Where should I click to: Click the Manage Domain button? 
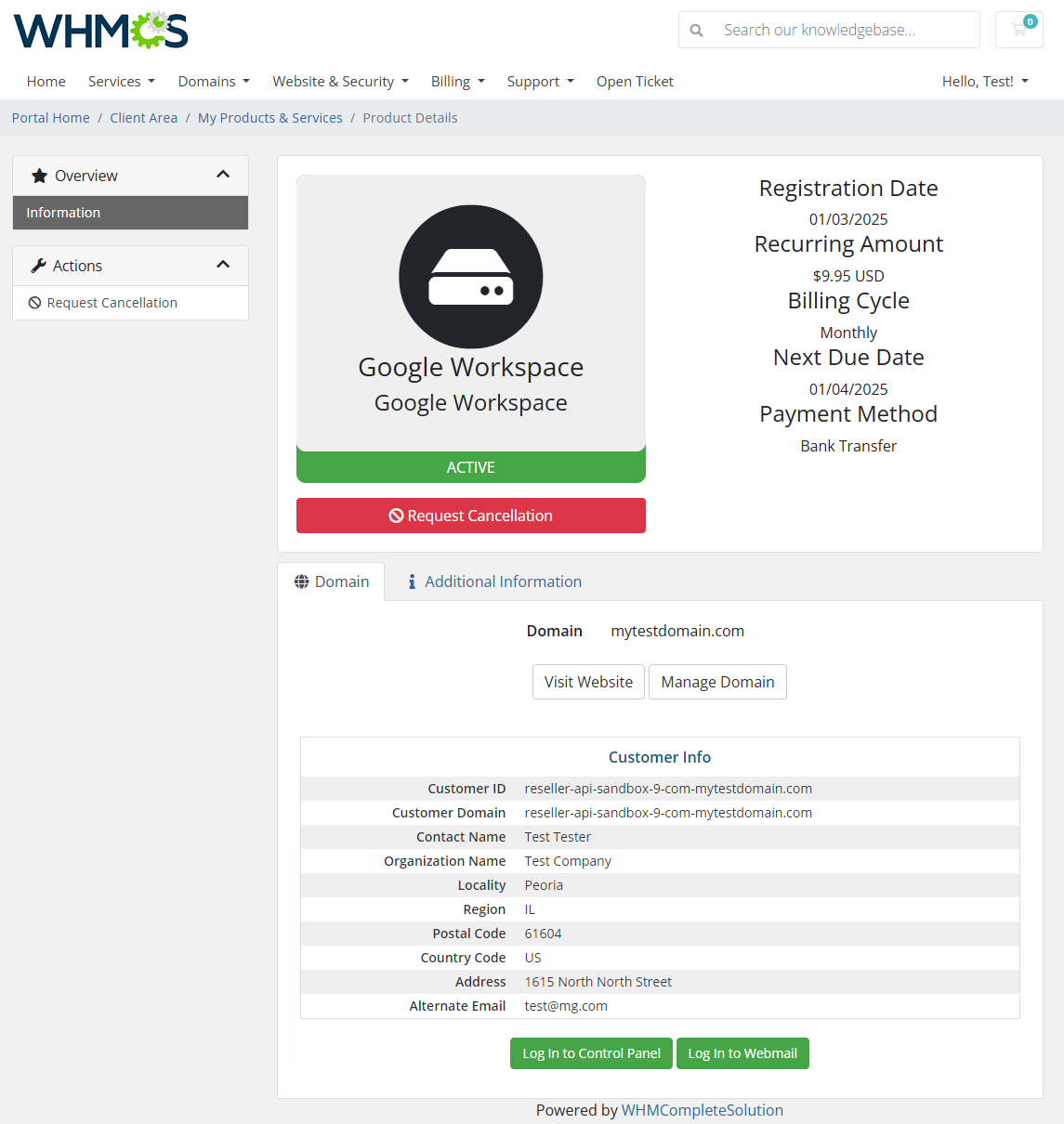pyautogui.click(x=717, y=682)
